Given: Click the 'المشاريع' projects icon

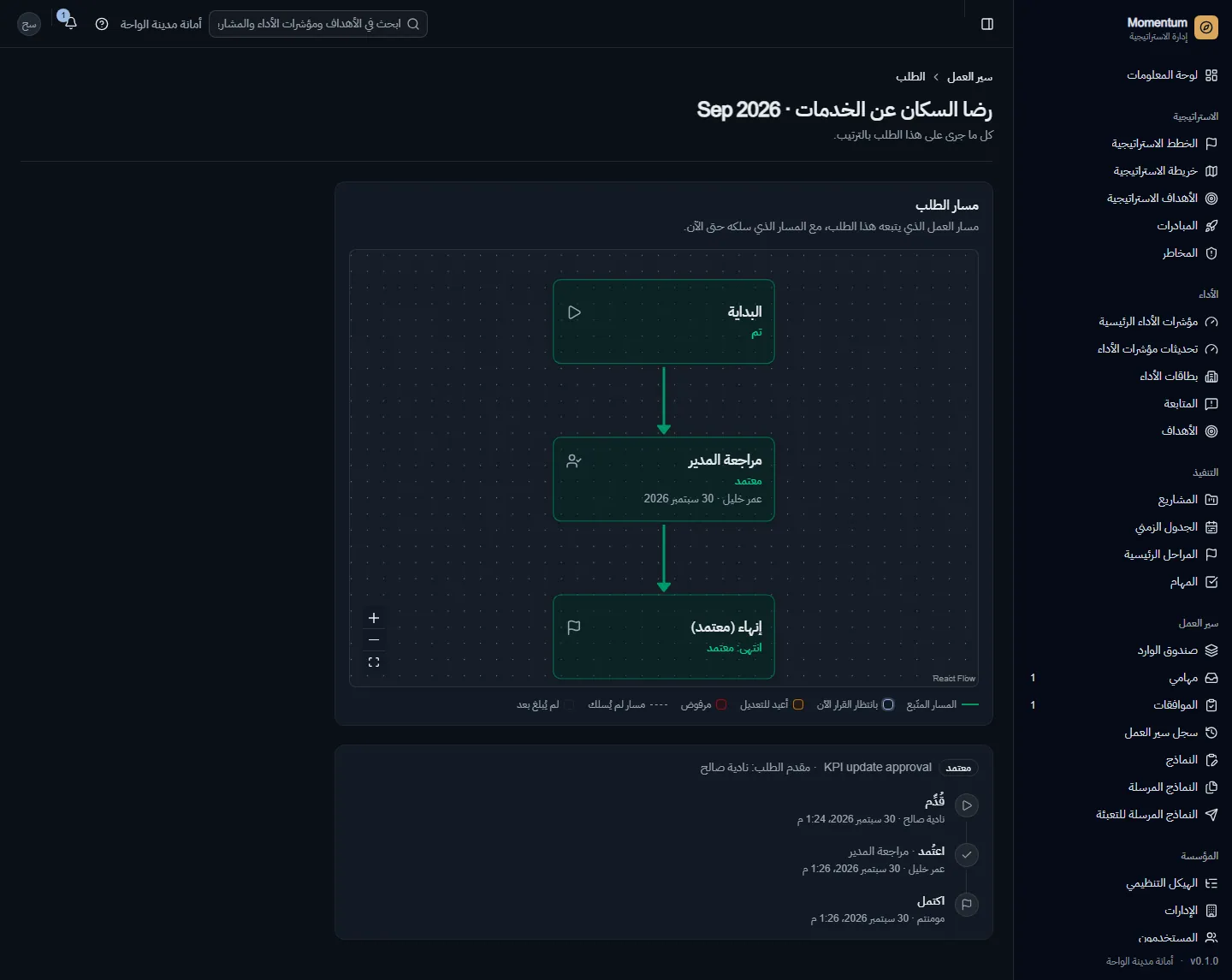Looking at the screenshot, I should pyautogui.click(x=1211, y=500).
